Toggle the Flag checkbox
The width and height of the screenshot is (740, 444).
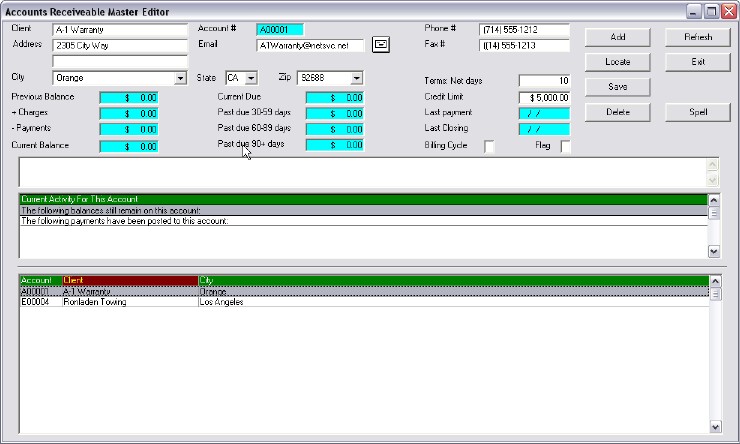[565, 147]
